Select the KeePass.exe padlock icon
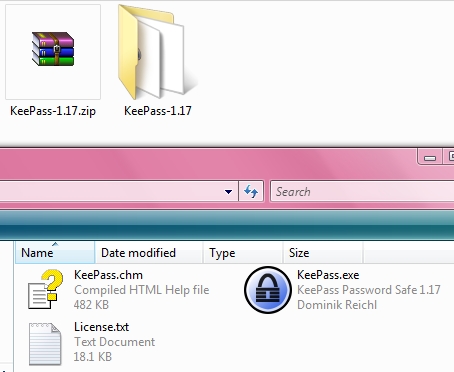Viewport: 454px width, 372px height. (x=267, y=290)
